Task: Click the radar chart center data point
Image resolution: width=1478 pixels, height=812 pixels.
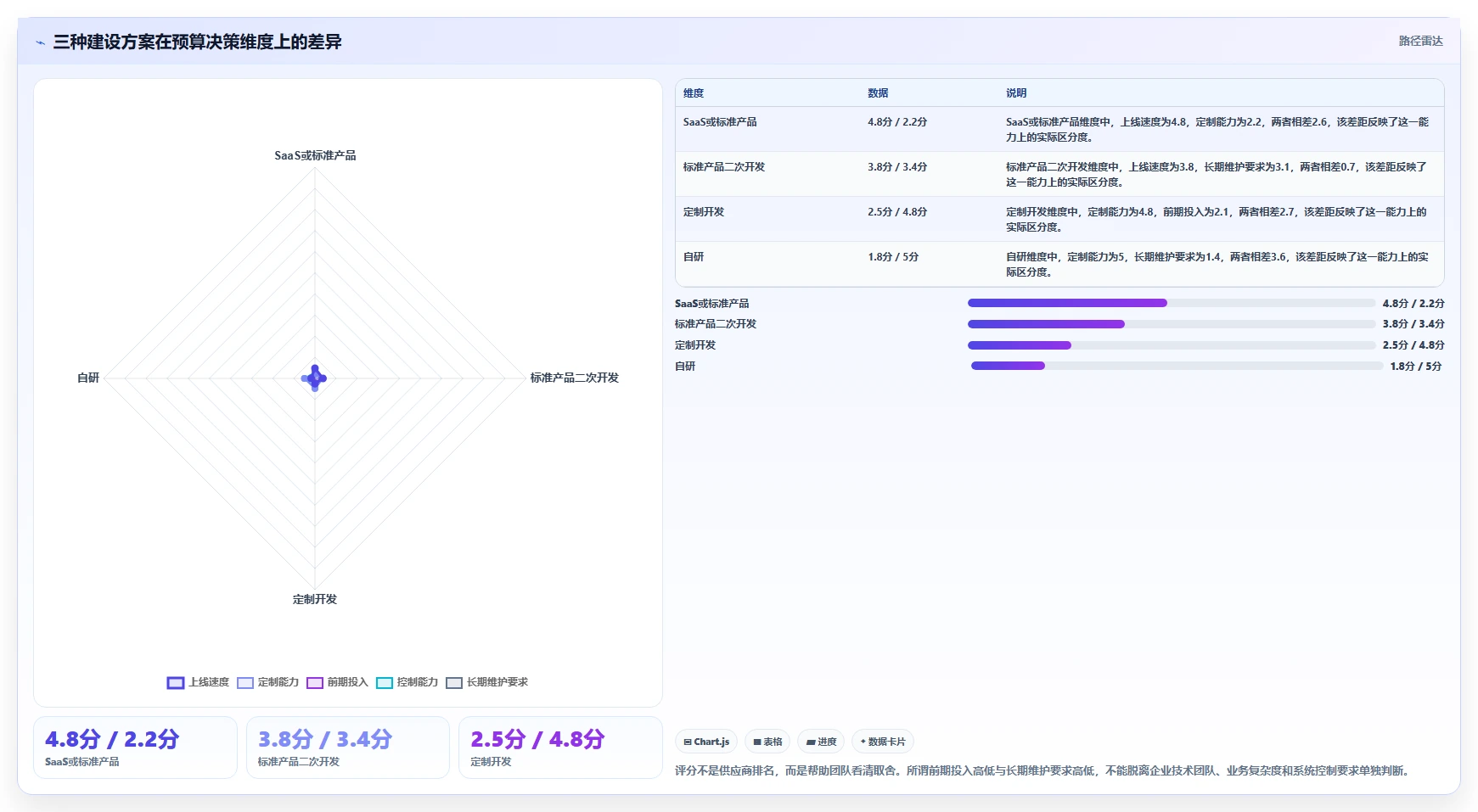Action: pyautogui.click(x=315, y=378)
